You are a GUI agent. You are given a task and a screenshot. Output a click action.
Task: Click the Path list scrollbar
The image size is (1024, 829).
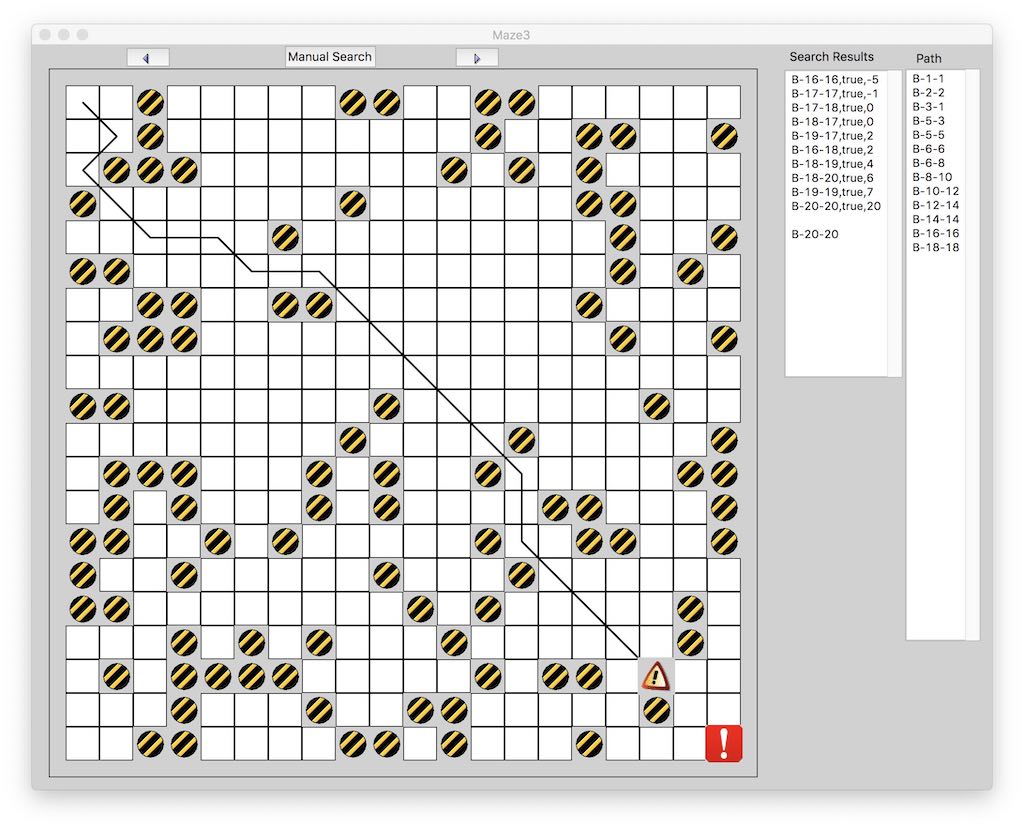click(x=972, y=354)
